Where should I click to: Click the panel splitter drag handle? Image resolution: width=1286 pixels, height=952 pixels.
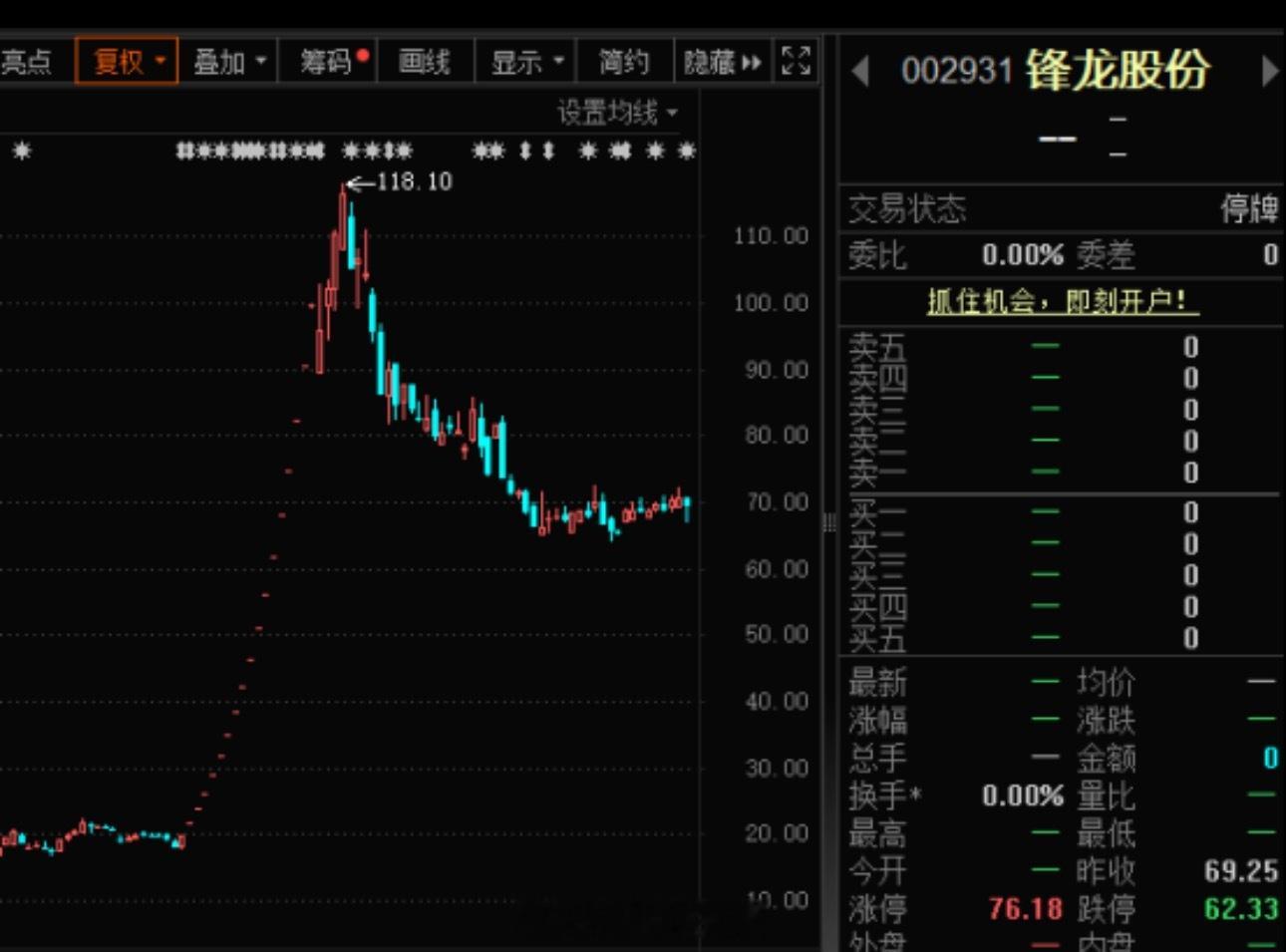click(x=830, y=523)
